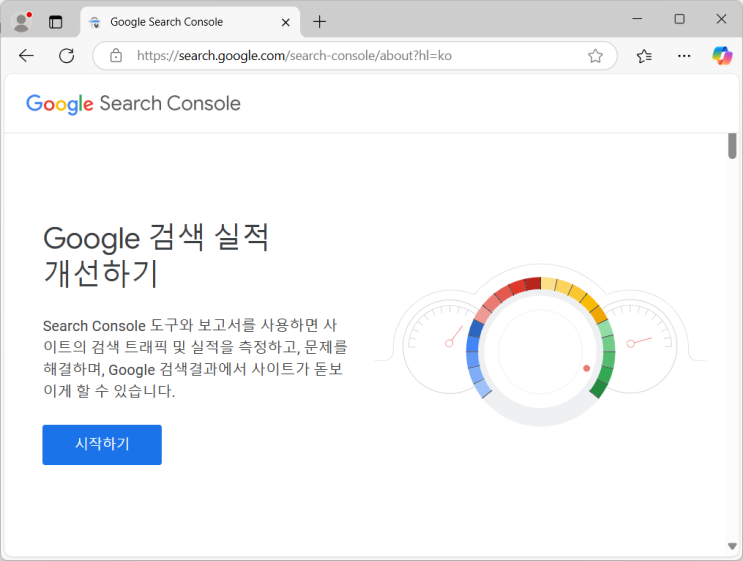Click the paragraph starting 'Search Console 도구와'
Screen dimensions: 743x561
coord(195,358)
